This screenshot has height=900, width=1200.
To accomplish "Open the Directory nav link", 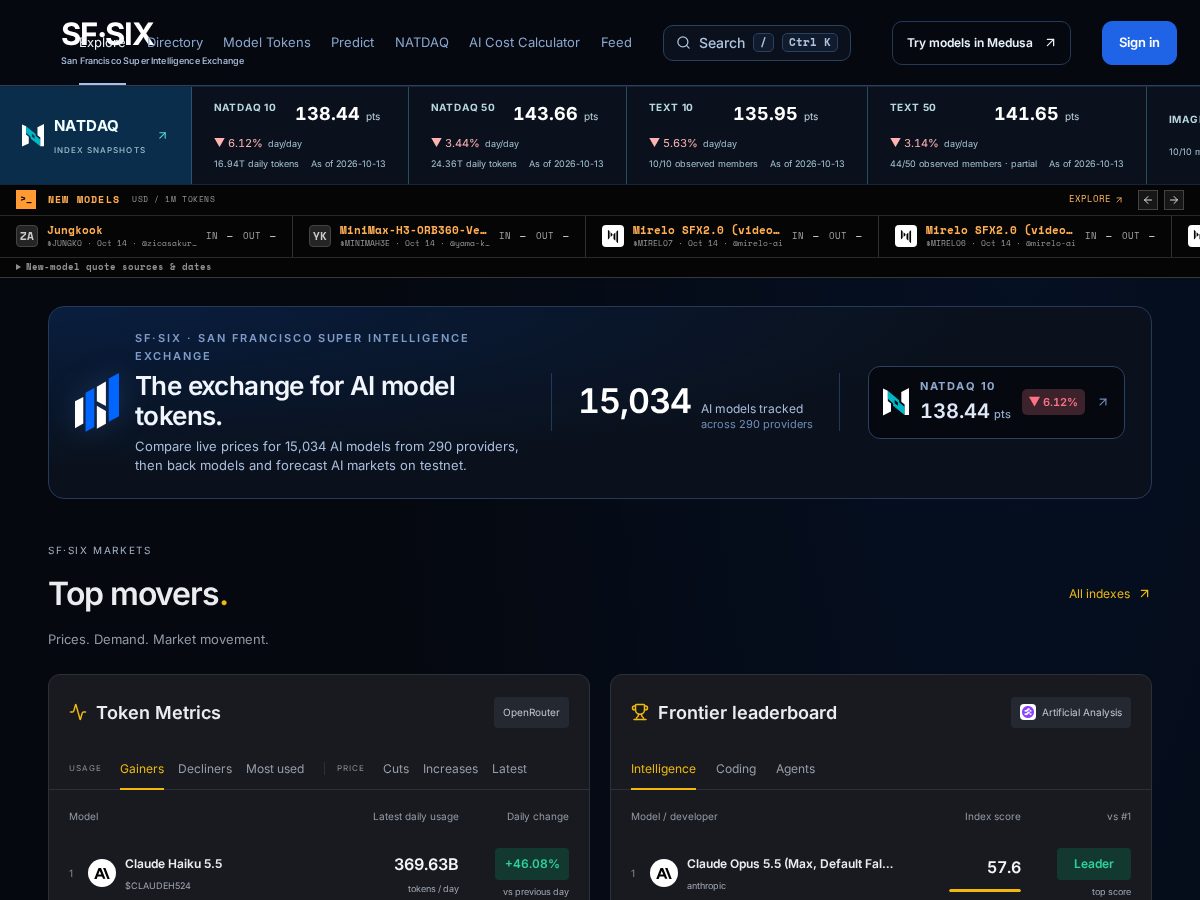I will (x=175, y=42).
